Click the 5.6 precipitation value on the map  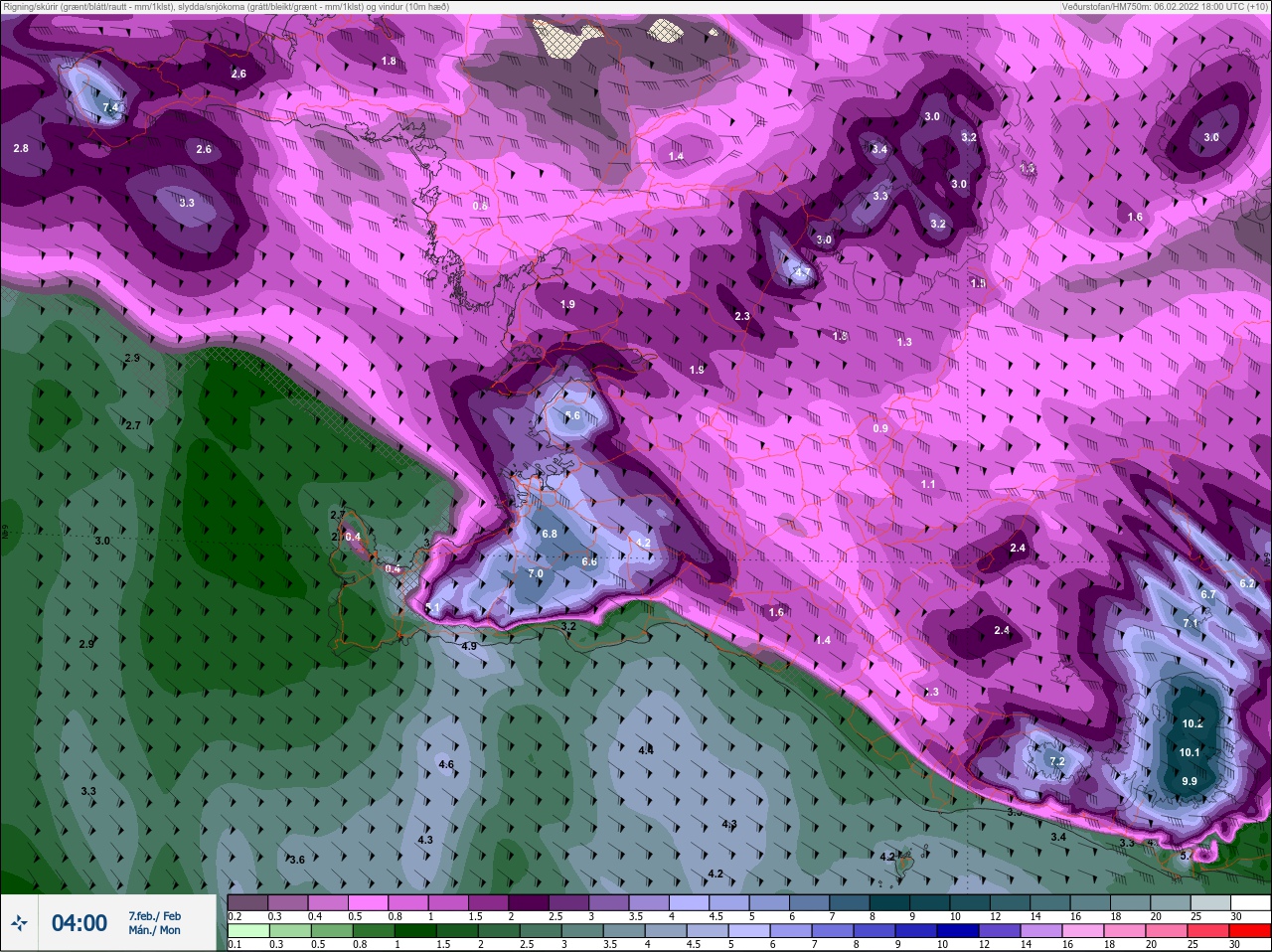tap(572, 416)
